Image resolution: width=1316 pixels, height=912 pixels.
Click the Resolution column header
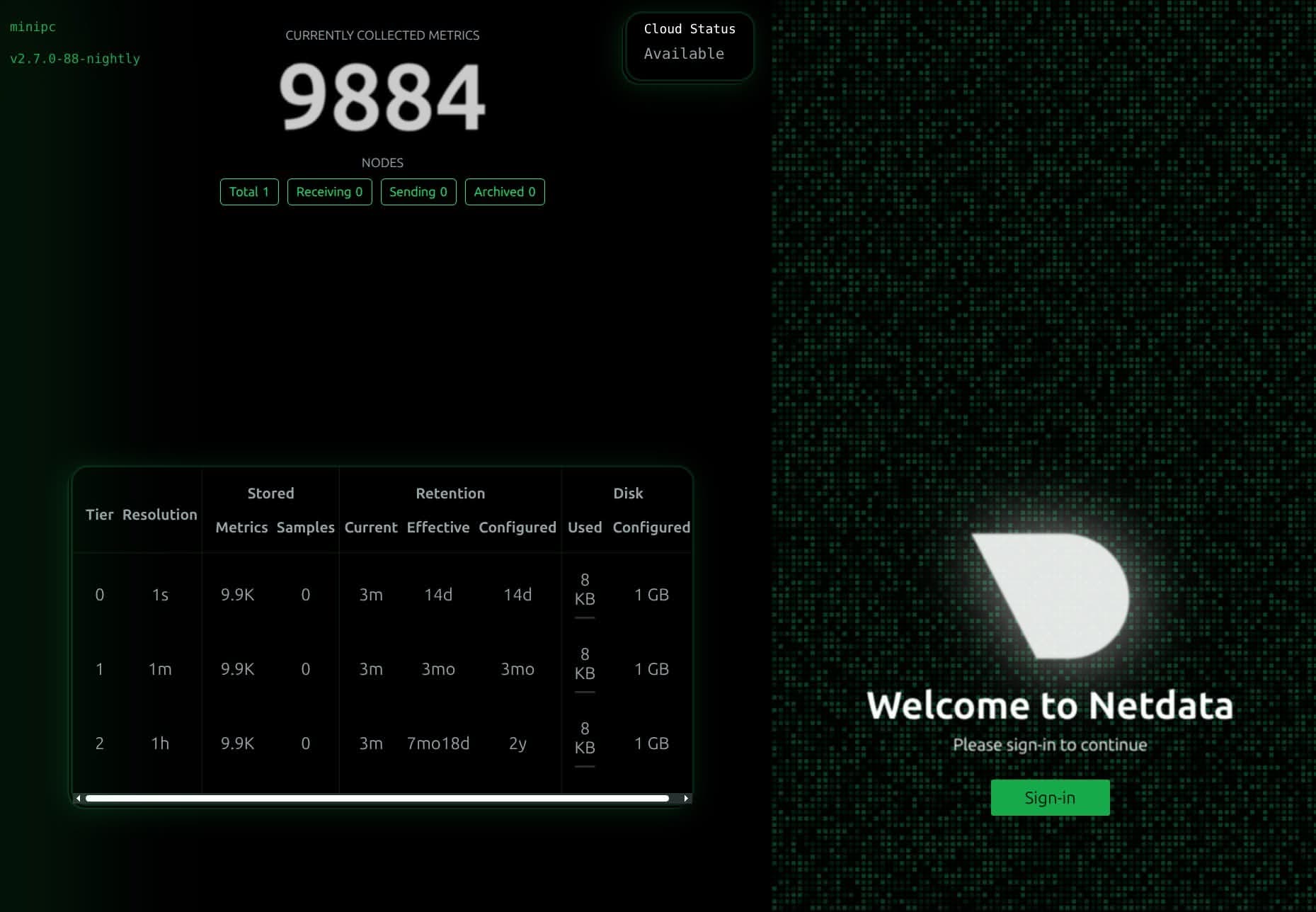click(159, 515)
